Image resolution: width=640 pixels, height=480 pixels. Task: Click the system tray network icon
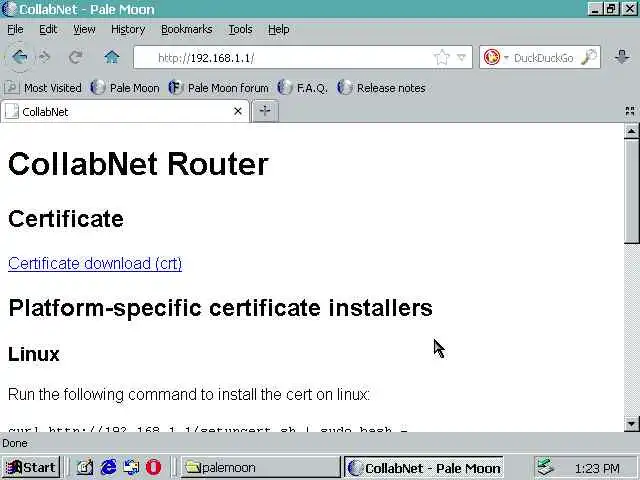pyautogui.click(x=545, y=467)
